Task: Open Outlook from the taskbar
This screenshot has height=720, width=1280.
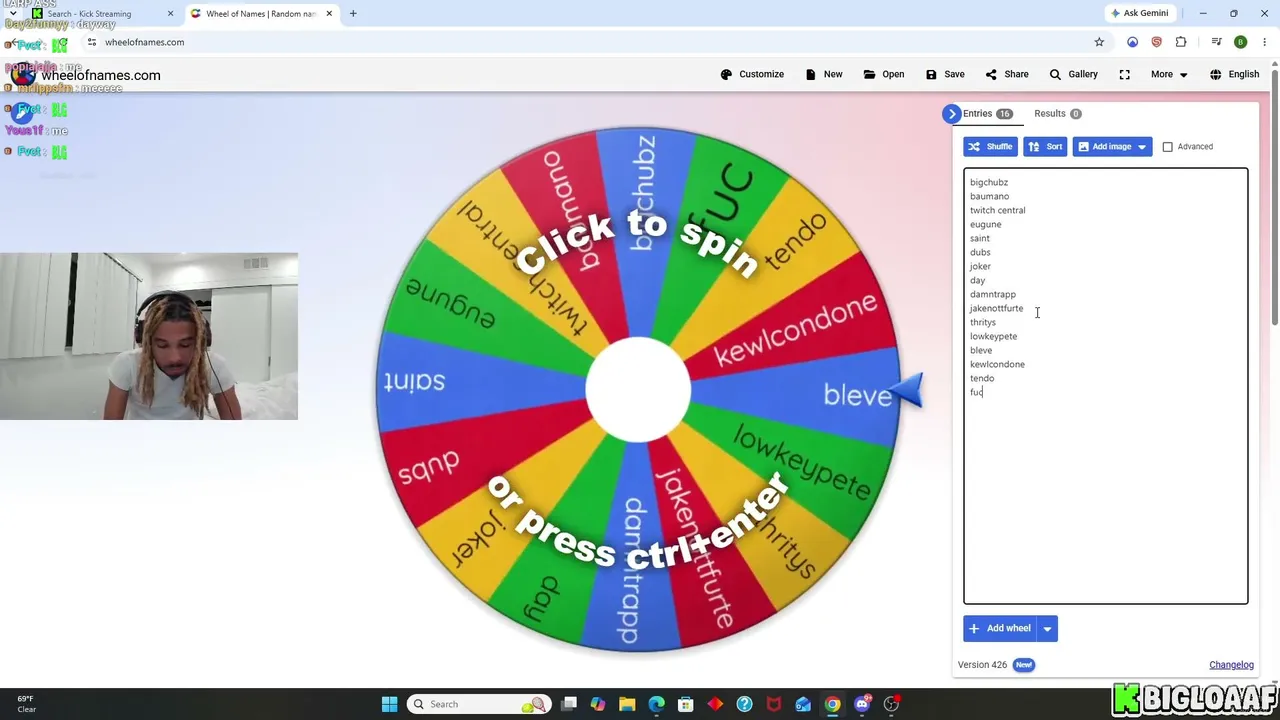Action: coord(803,704)
